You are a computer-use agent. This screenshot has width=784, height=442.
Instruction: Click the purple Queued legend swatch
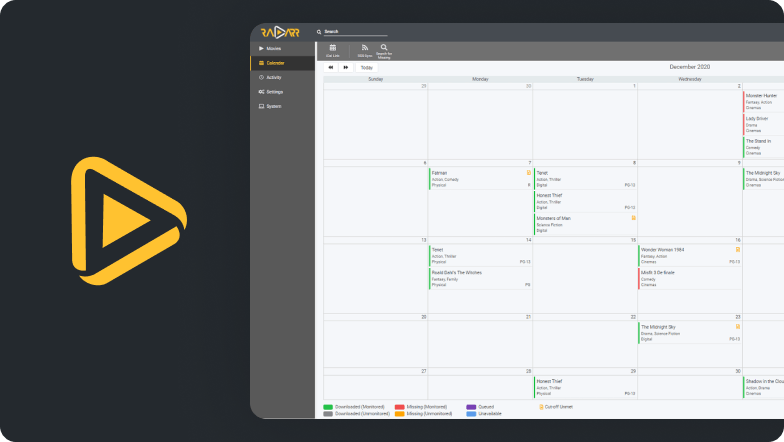point(471,407)
